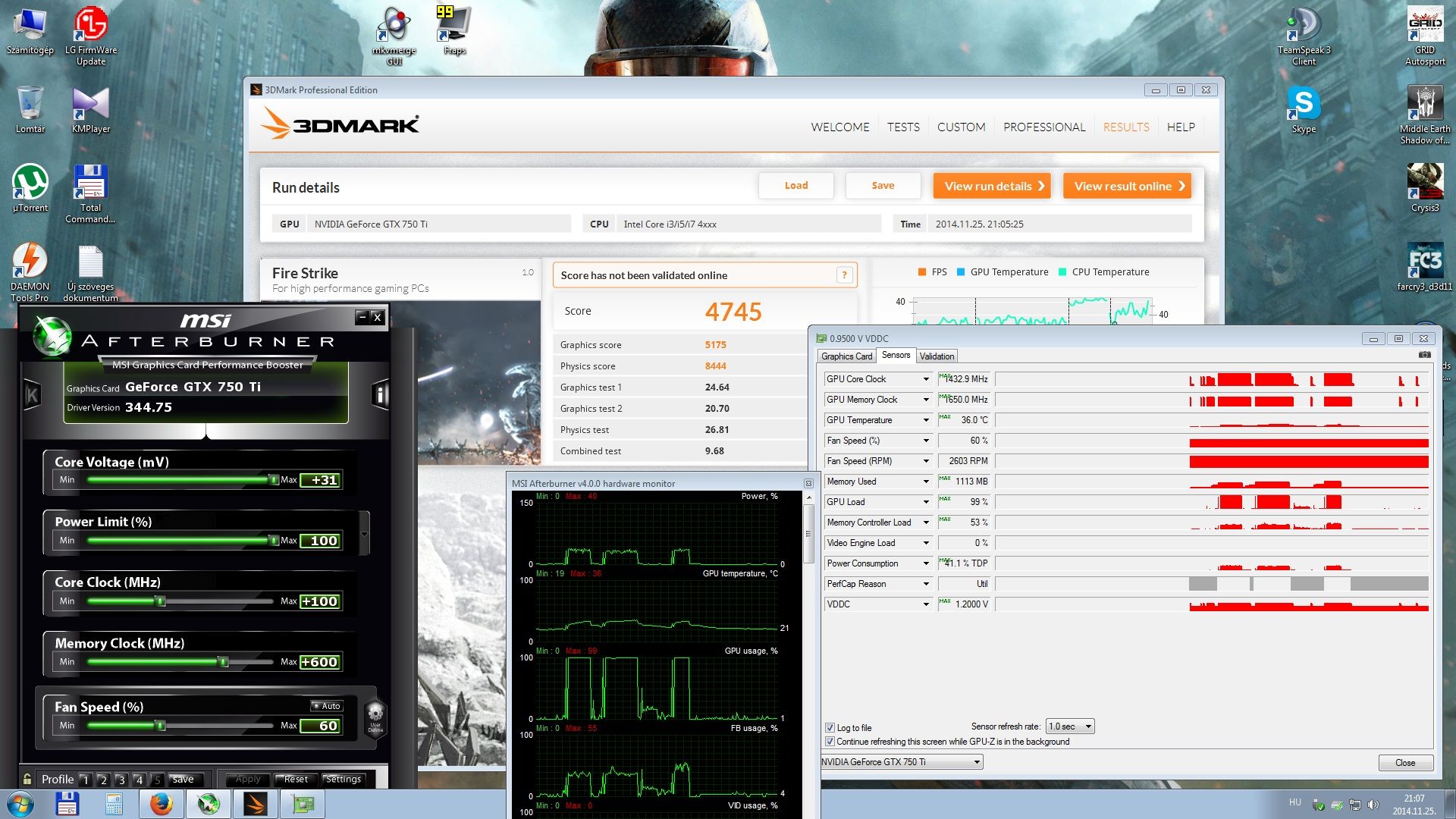Open the Lomtár recycle bin icon
This screenshot has height=819, width=1456.
[x=30, y=110]
